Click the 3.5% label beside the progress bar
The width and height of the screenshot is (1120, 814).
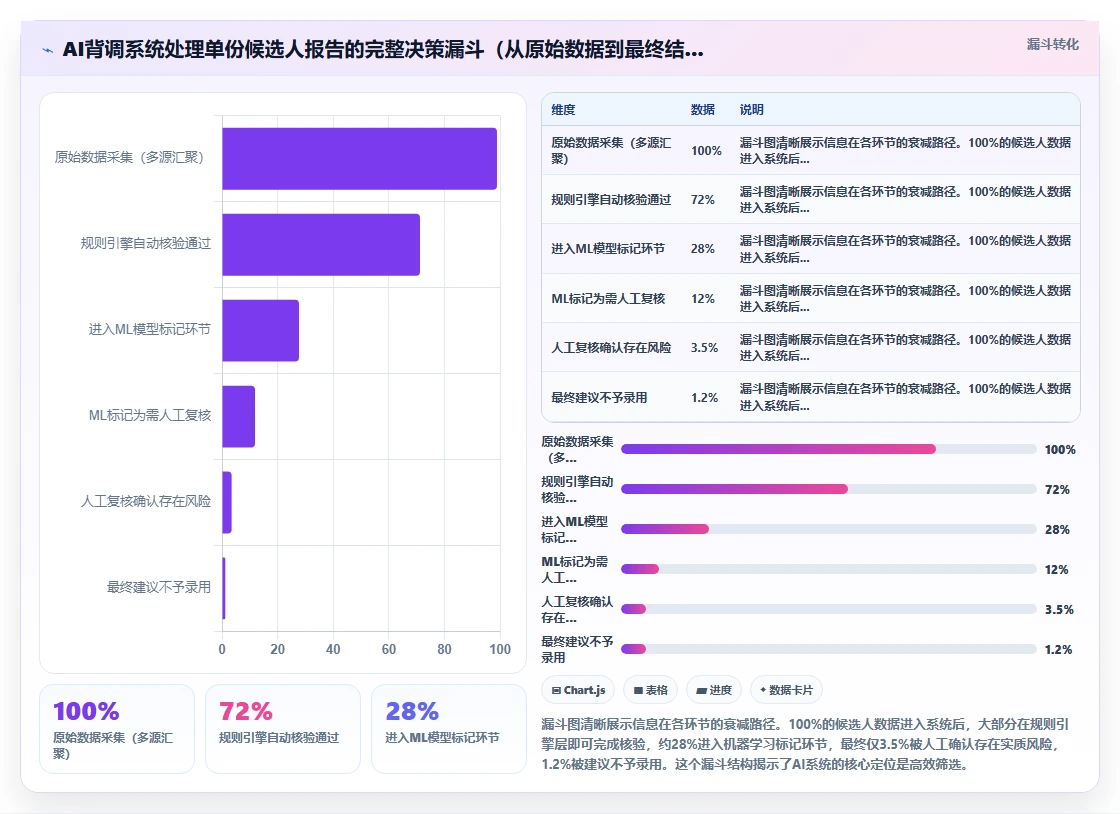(x=1059, y=610)
